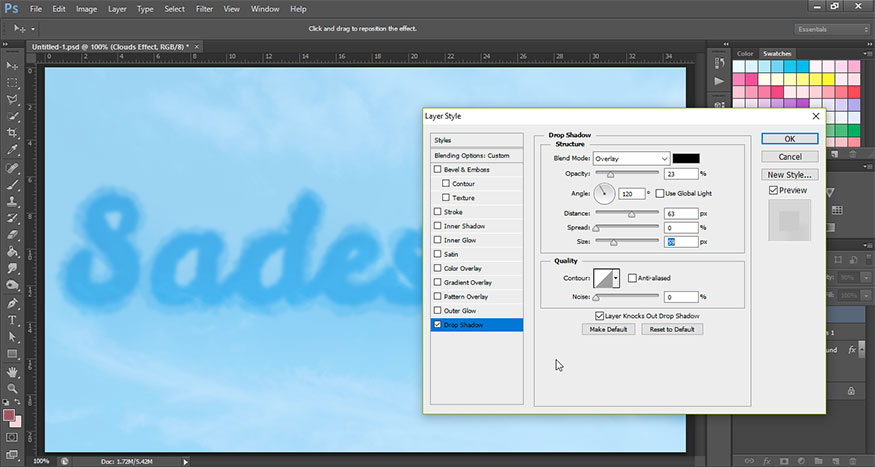The image size is (875, 467).
Task: Open the Blend Mode Overlay dropdown
Action: [631, 158]
